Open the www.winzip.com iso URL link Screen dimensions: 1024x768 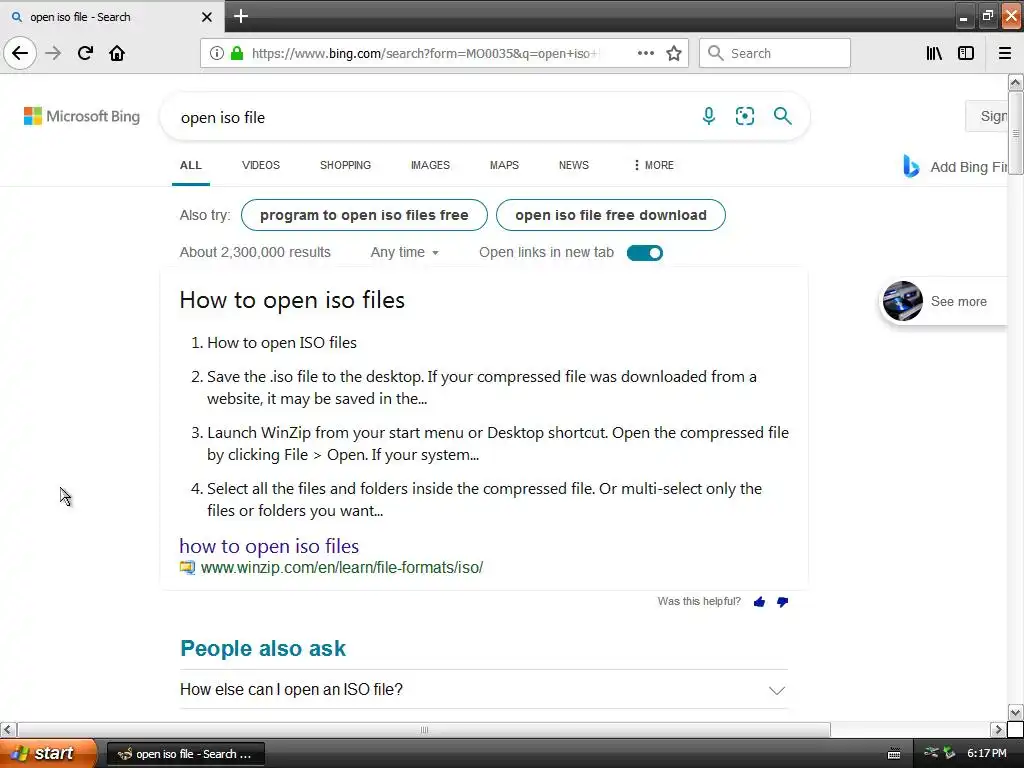(x=342, y=568)
